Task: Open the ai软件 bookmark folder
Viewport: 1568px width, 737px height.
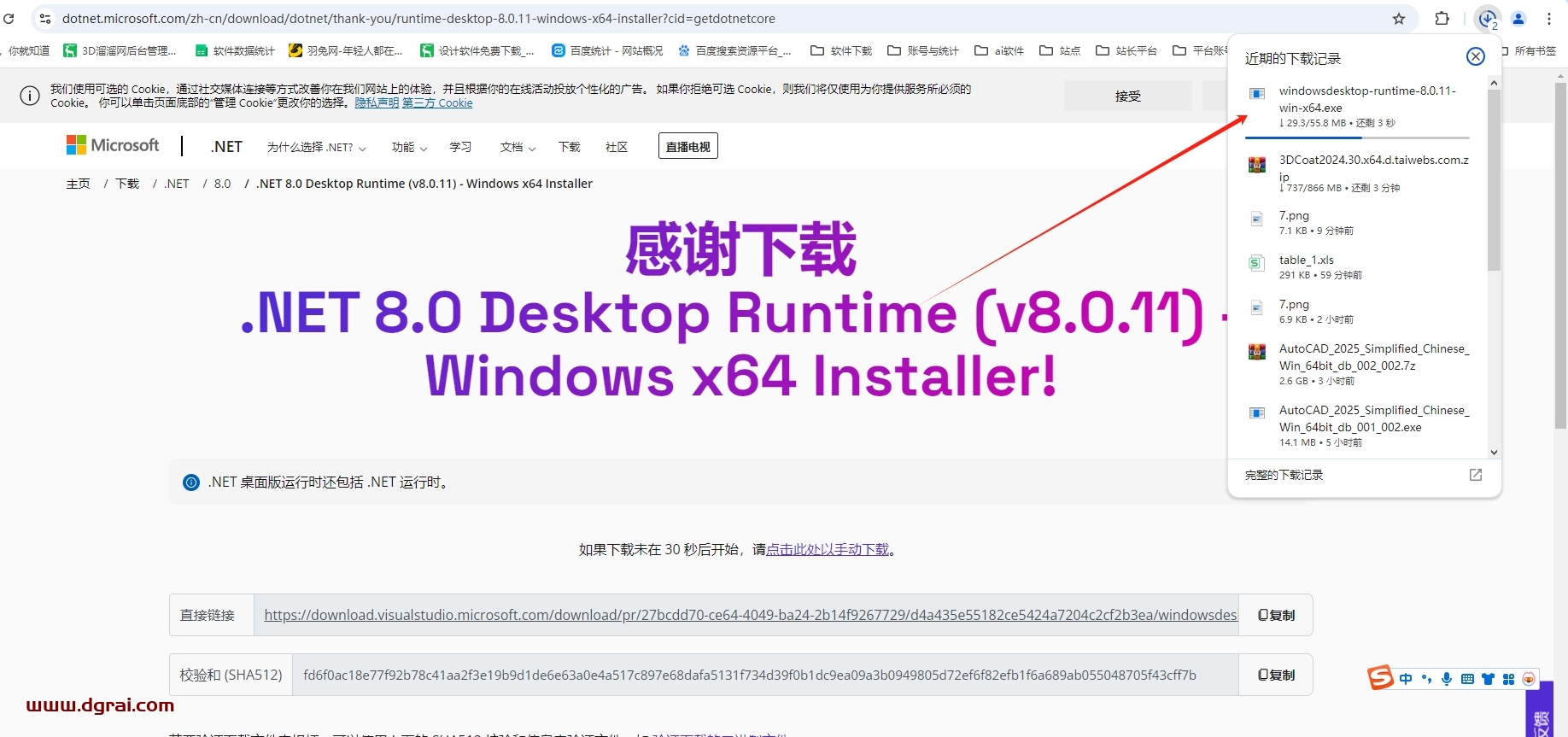Action: (x=999, y=50)
